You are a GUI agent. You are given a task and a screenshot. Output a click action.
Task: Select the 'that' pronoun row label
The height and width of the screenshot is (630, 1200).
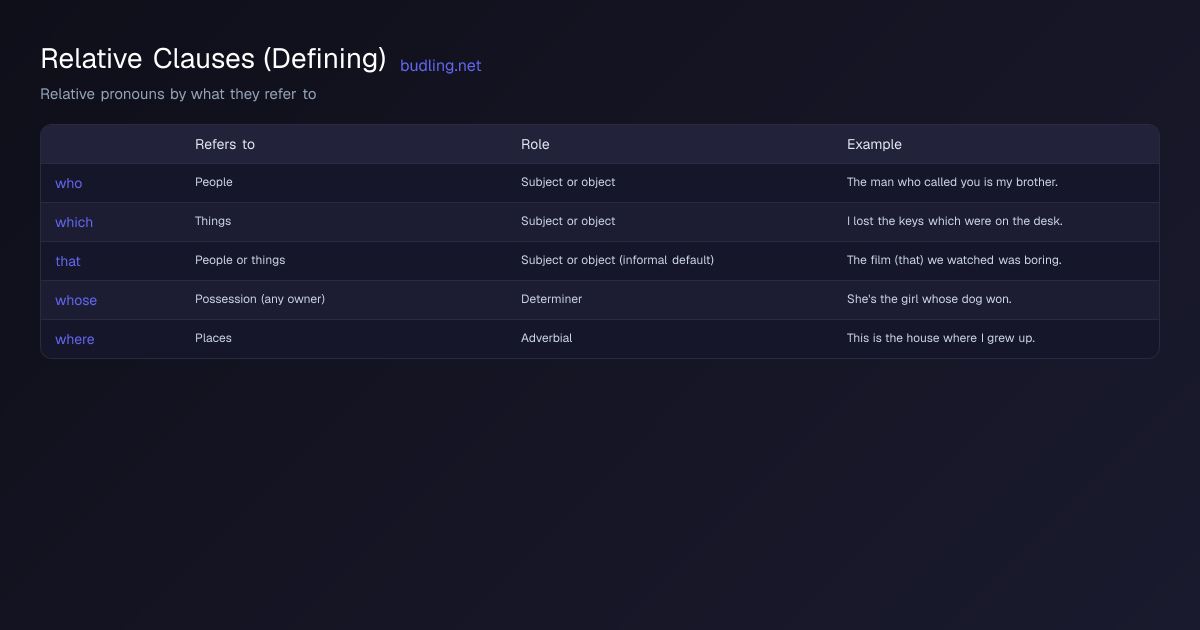click(x=68, y=261)
